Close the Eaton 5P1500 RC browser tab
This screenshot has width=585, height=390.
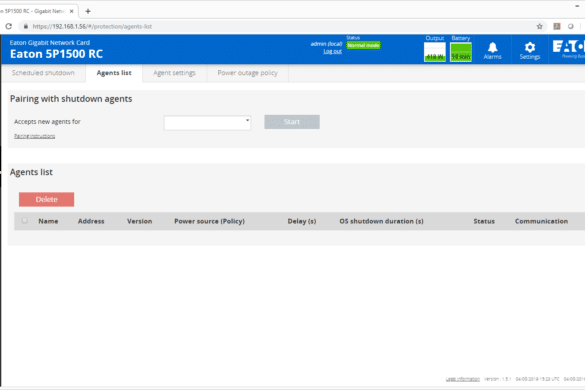[x=72, y=11]
